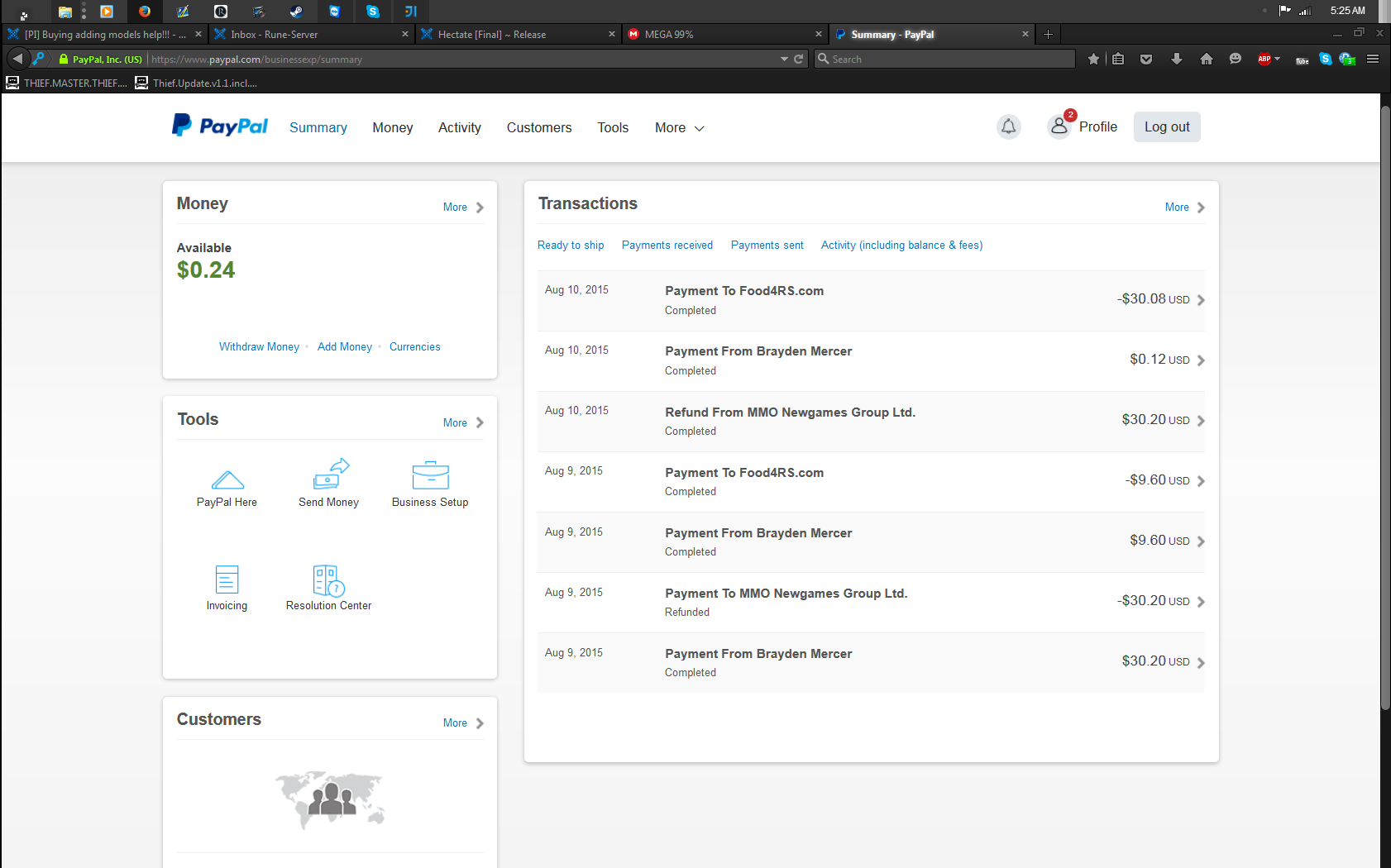Click the Withdraw Money link
The height and width of the screenshot is (868, 1391).
(259, 346)
